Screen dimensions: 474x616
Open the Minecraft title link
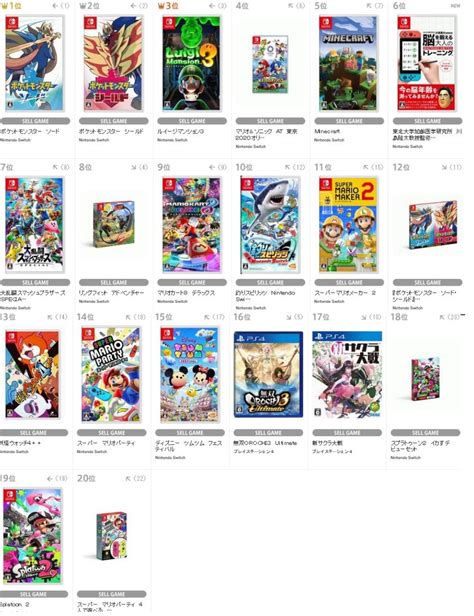327,131
